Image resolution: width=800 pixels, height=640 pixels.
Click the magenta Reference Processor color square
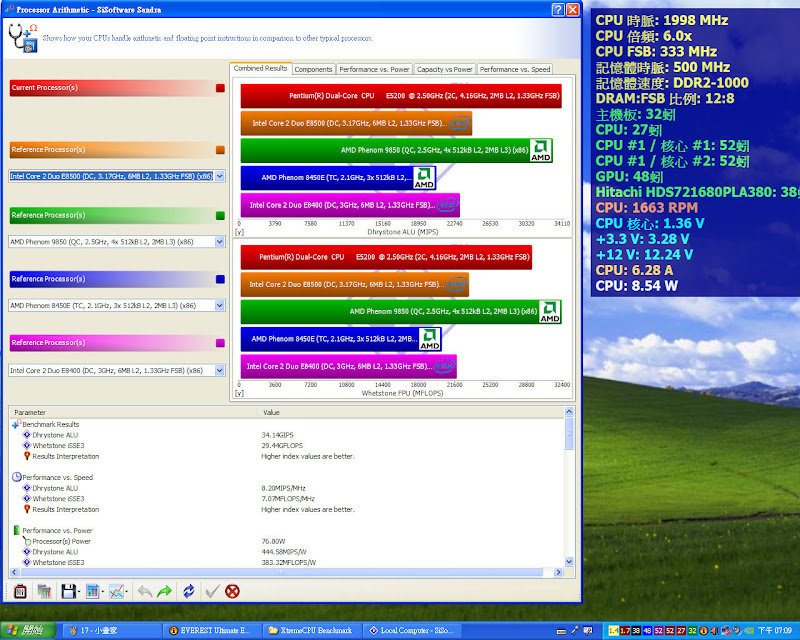tap(220, 344)
